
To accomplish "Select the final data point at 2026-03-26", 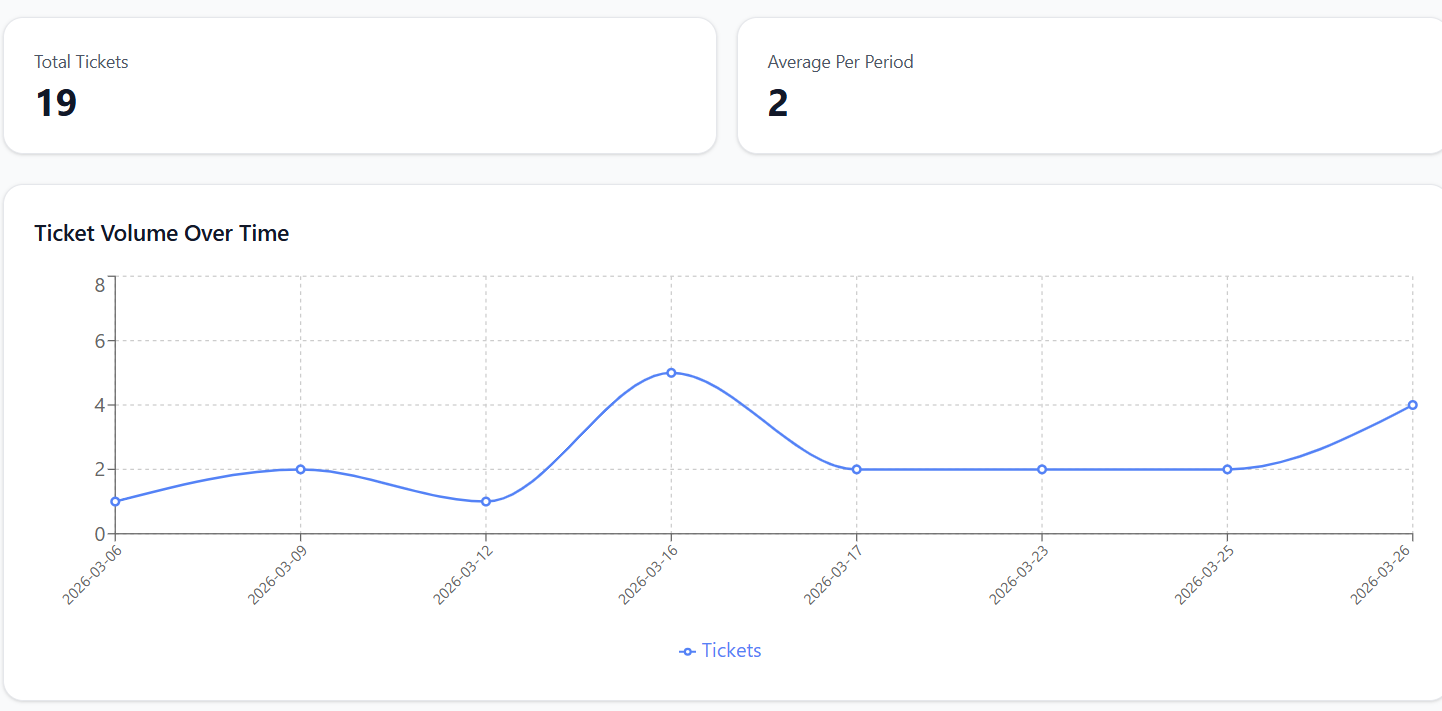I will click(1412, 405).
